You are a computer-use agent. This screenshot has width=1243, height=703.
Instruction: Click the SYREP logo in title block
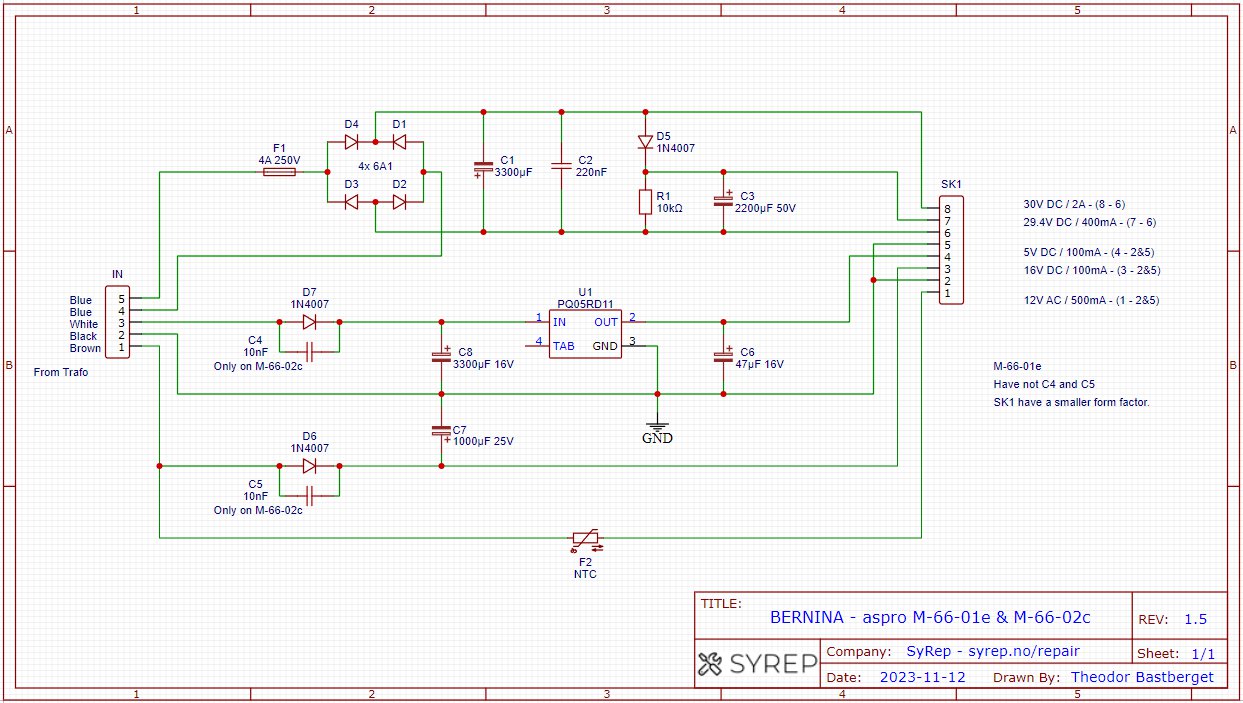(x=757, y=664)
